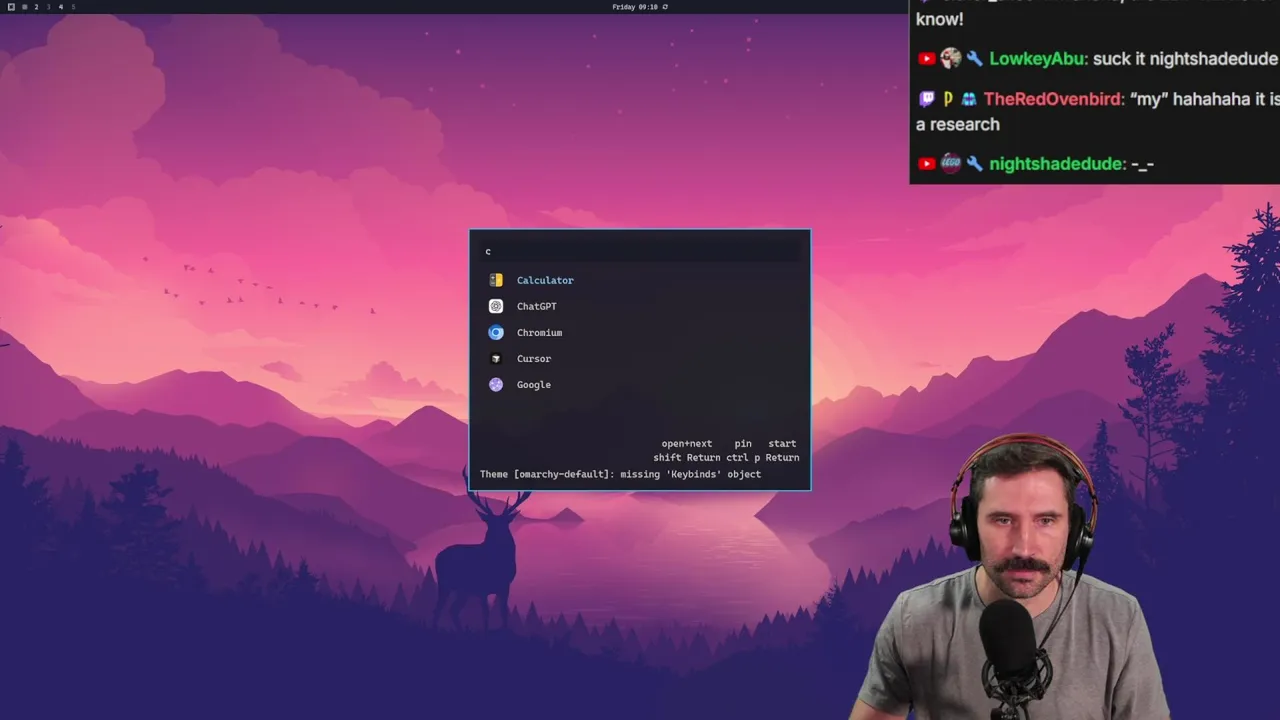Click the TheRedOvenbird username in chat
The height and width of the screenshot is (720, 1280).
point(1054,99)
